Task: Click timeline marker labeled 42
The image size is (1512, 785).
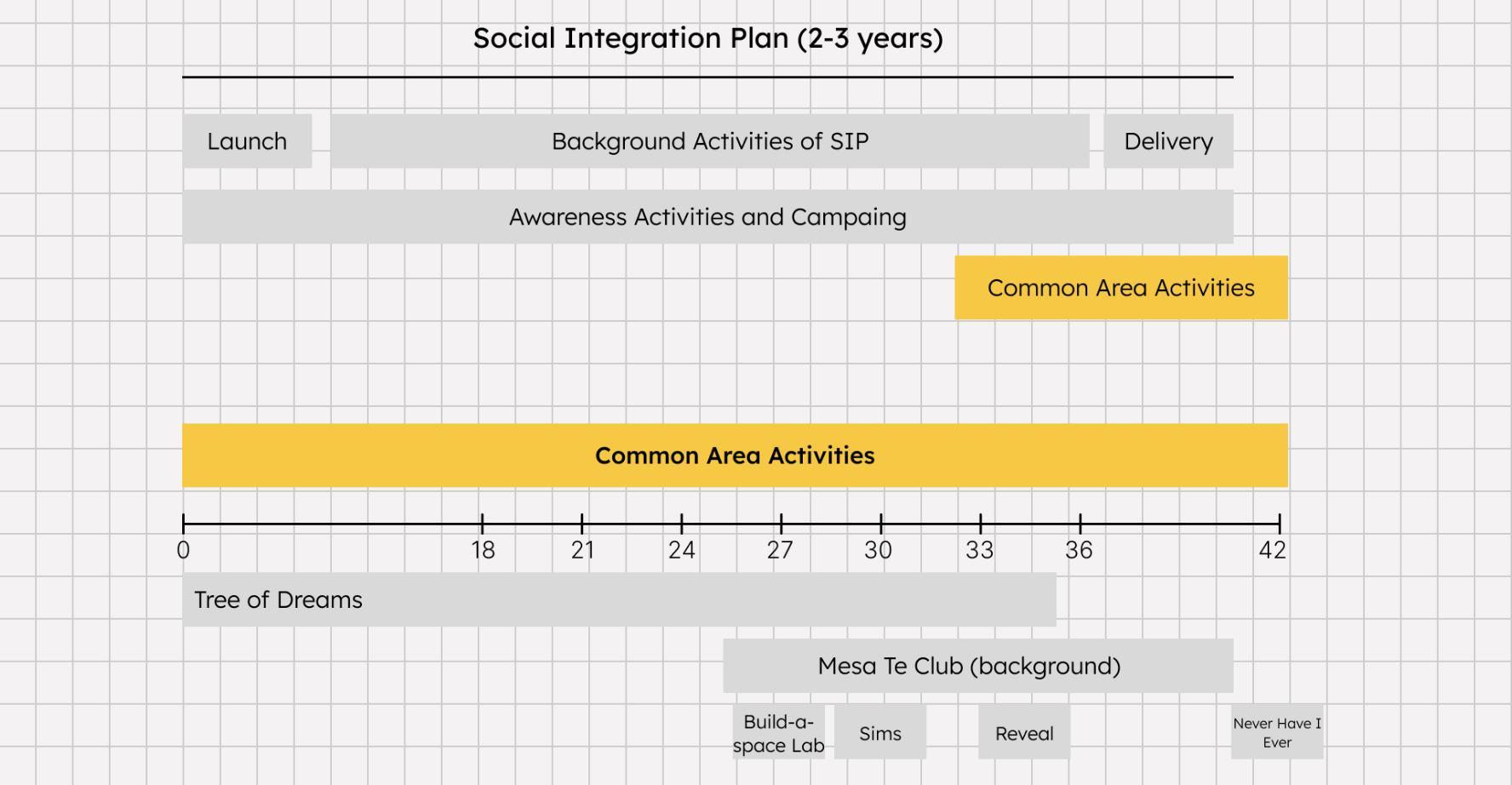Action: click(1273, 550)
